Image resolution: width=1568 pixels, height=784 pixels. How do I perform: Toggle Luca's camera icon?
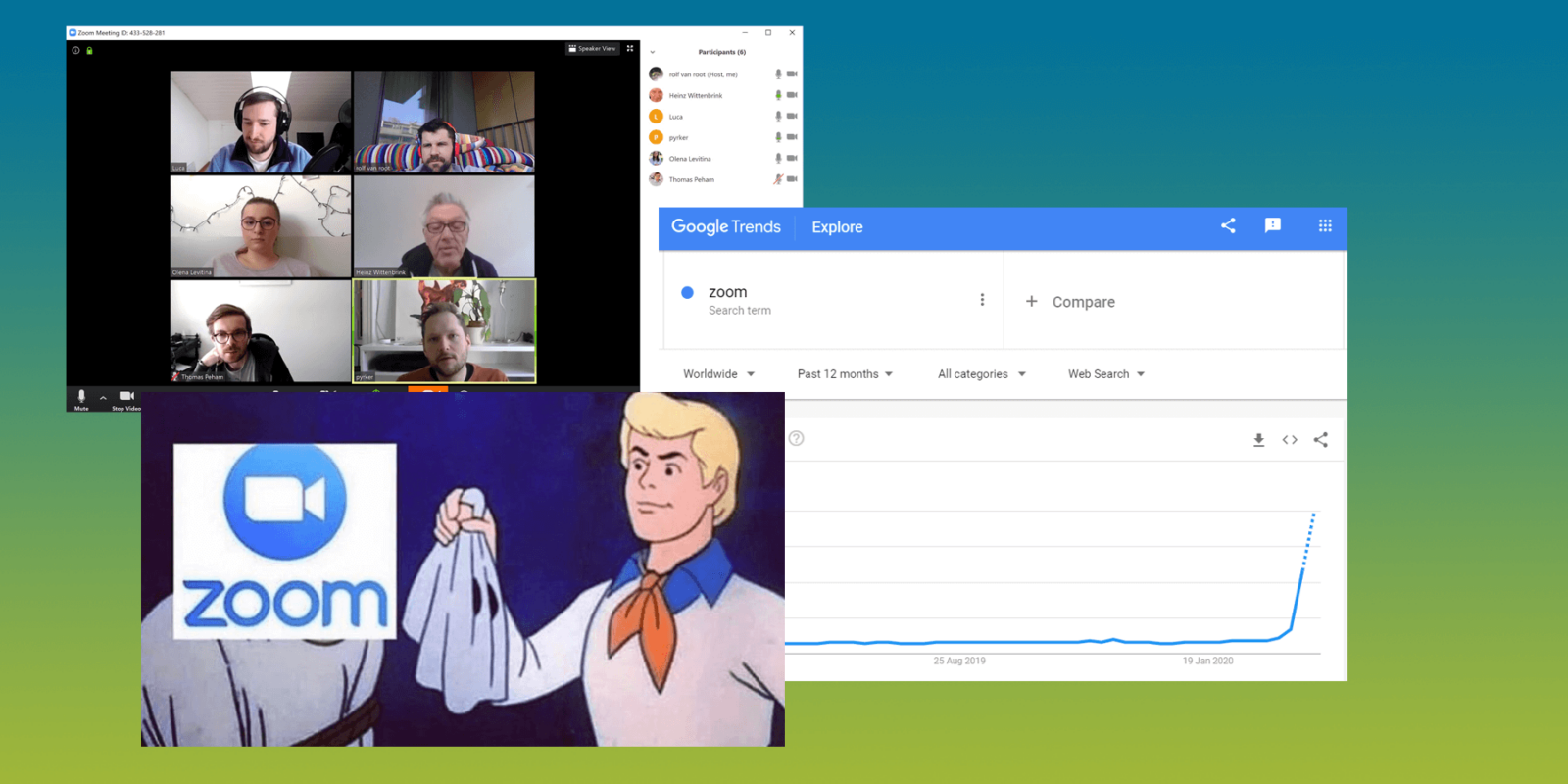coord(792,116)
